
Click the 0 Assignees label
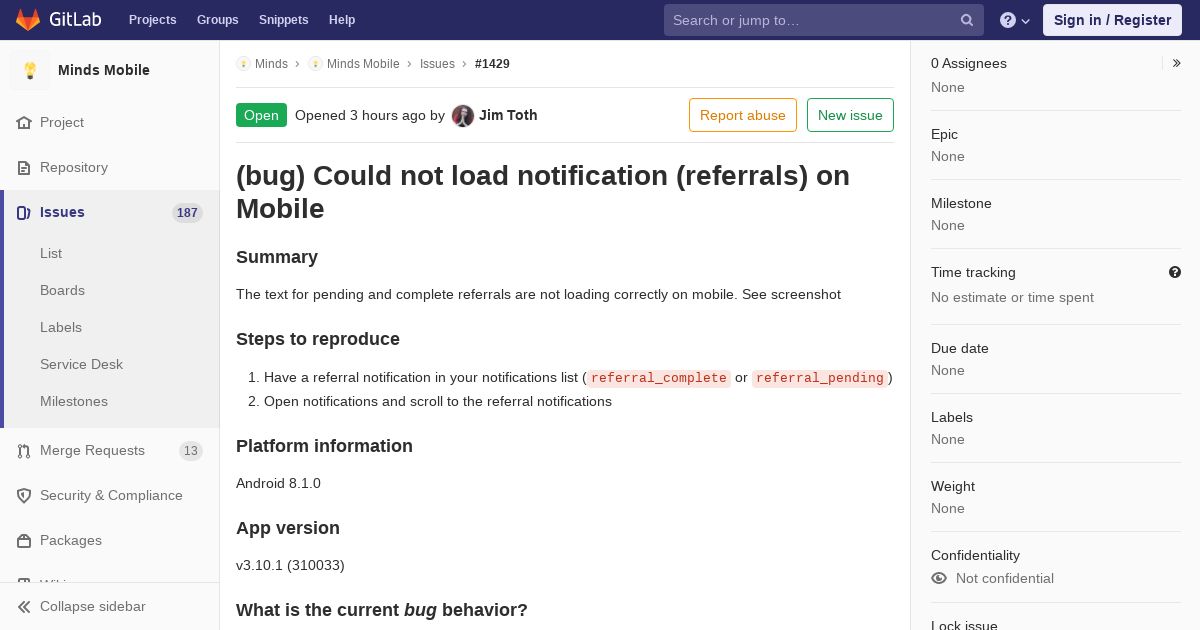coord(969,63)
